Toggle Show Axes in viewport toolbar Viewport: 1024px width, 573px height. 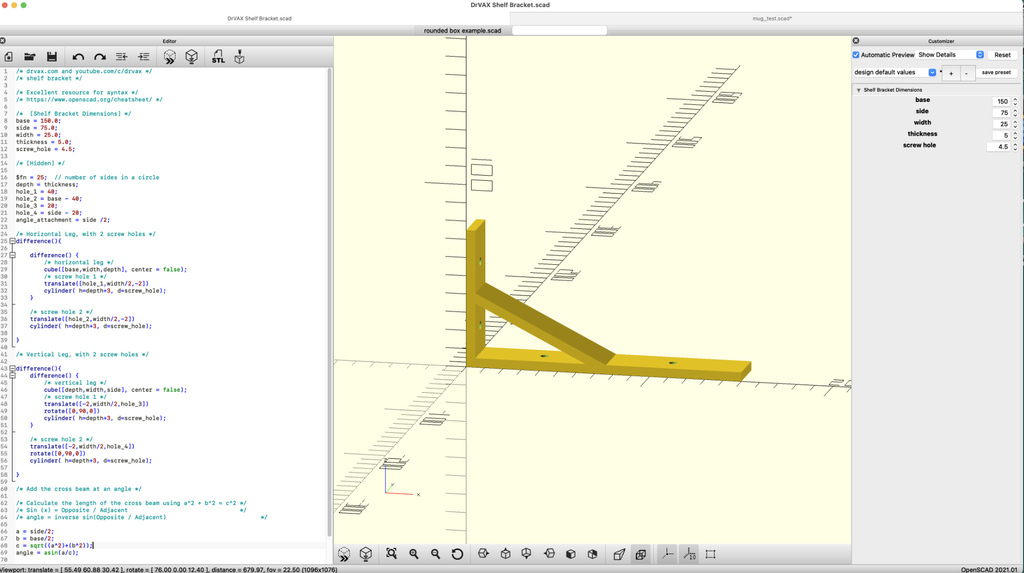click(667, 554)
